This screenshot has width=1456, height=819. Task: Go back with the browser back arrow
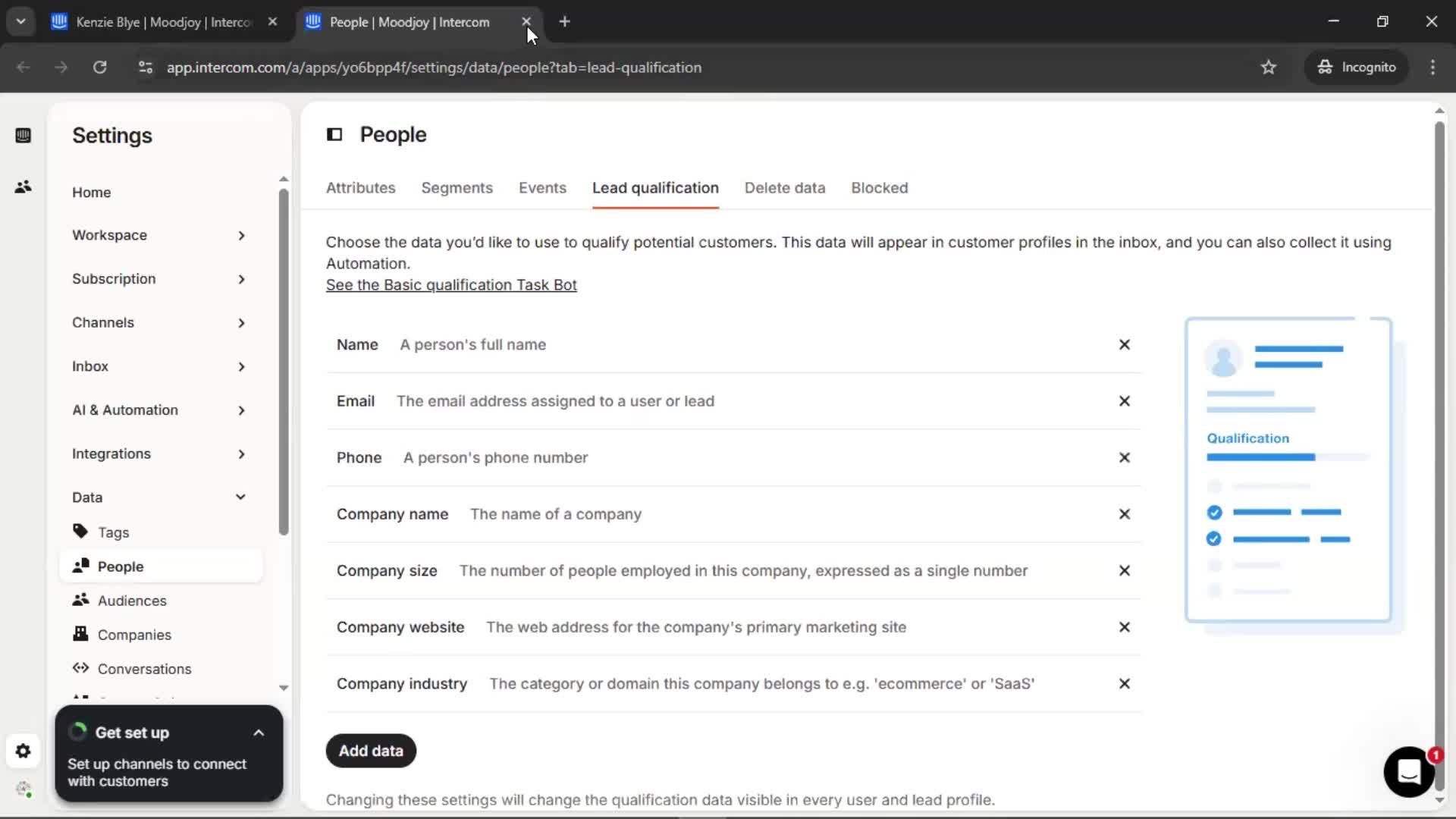pos(24,67)
